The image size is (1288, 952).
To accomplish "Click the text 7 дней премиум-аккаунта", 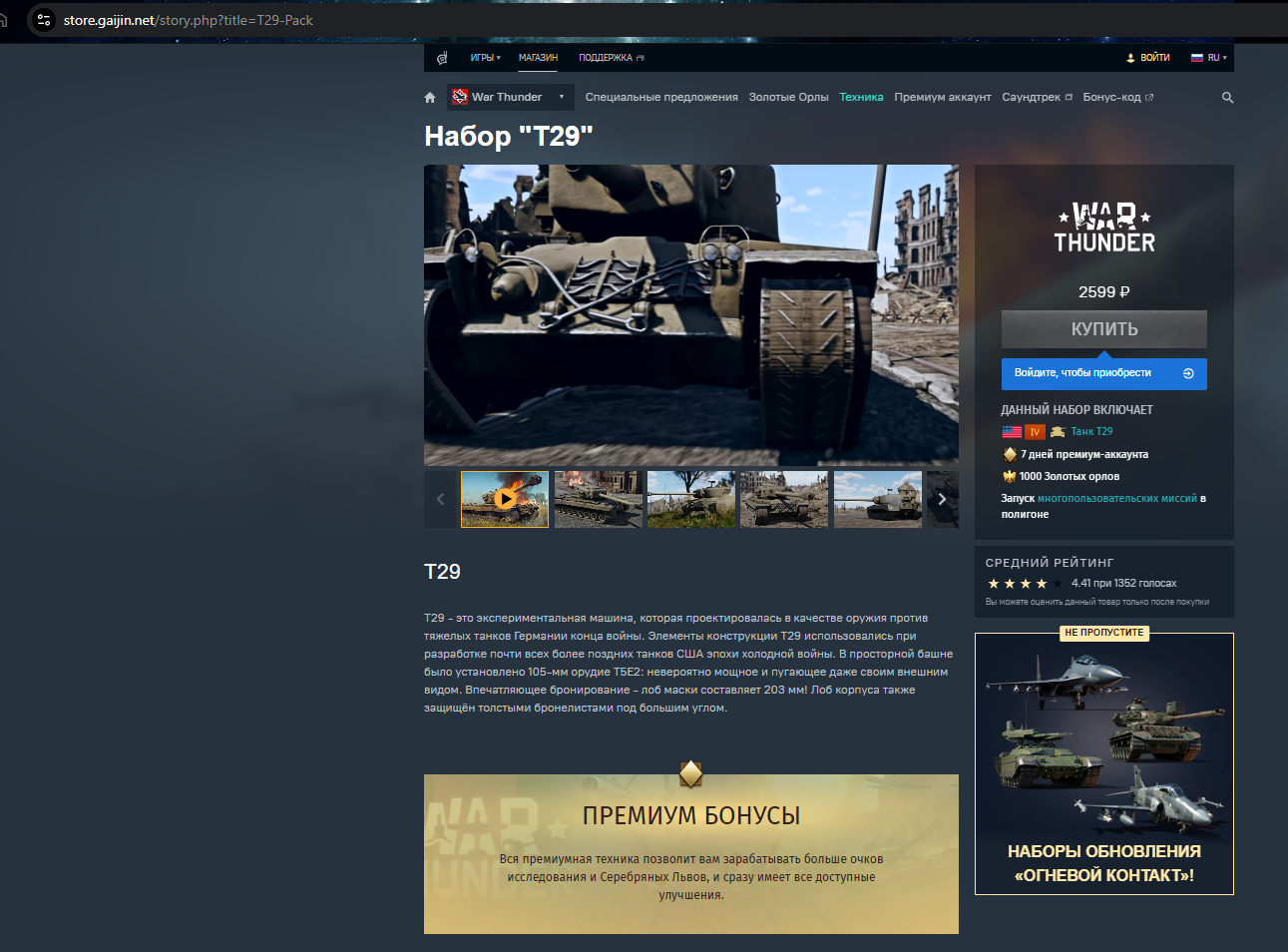I will 1084,455.
